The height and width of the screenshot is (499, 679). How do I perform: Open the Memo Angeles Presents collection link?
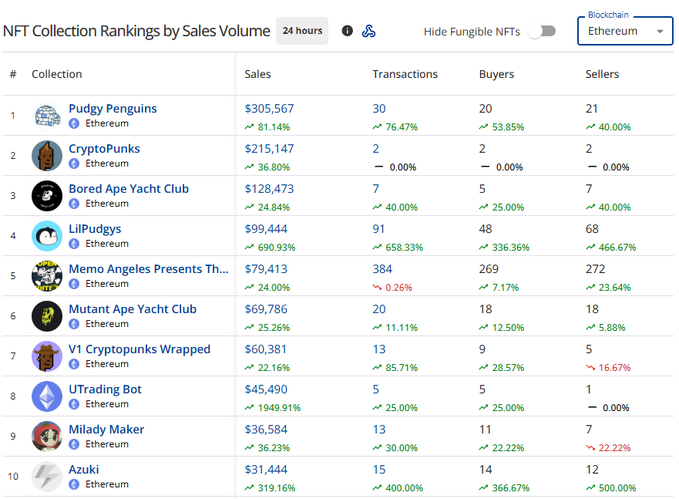pyautogui.click(x=149, y=269)
